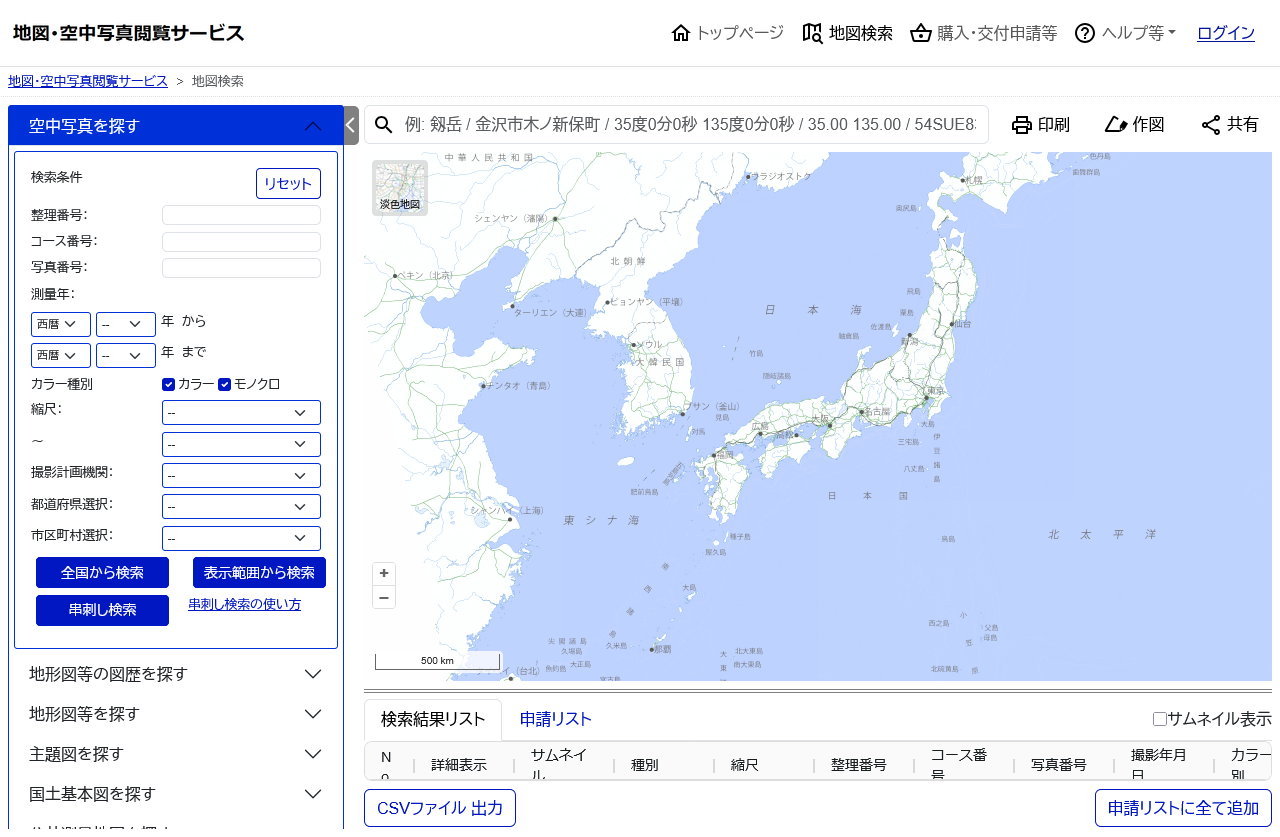
Task: Click the 共有 share icon
Action: pyautogui.click(x=1211, y=125)
